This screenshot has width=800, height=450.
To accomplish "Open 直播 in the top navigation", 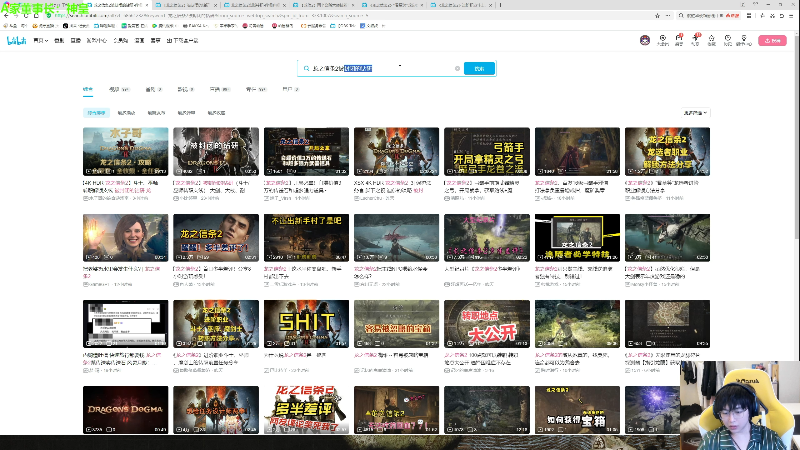I will [76, 40].
